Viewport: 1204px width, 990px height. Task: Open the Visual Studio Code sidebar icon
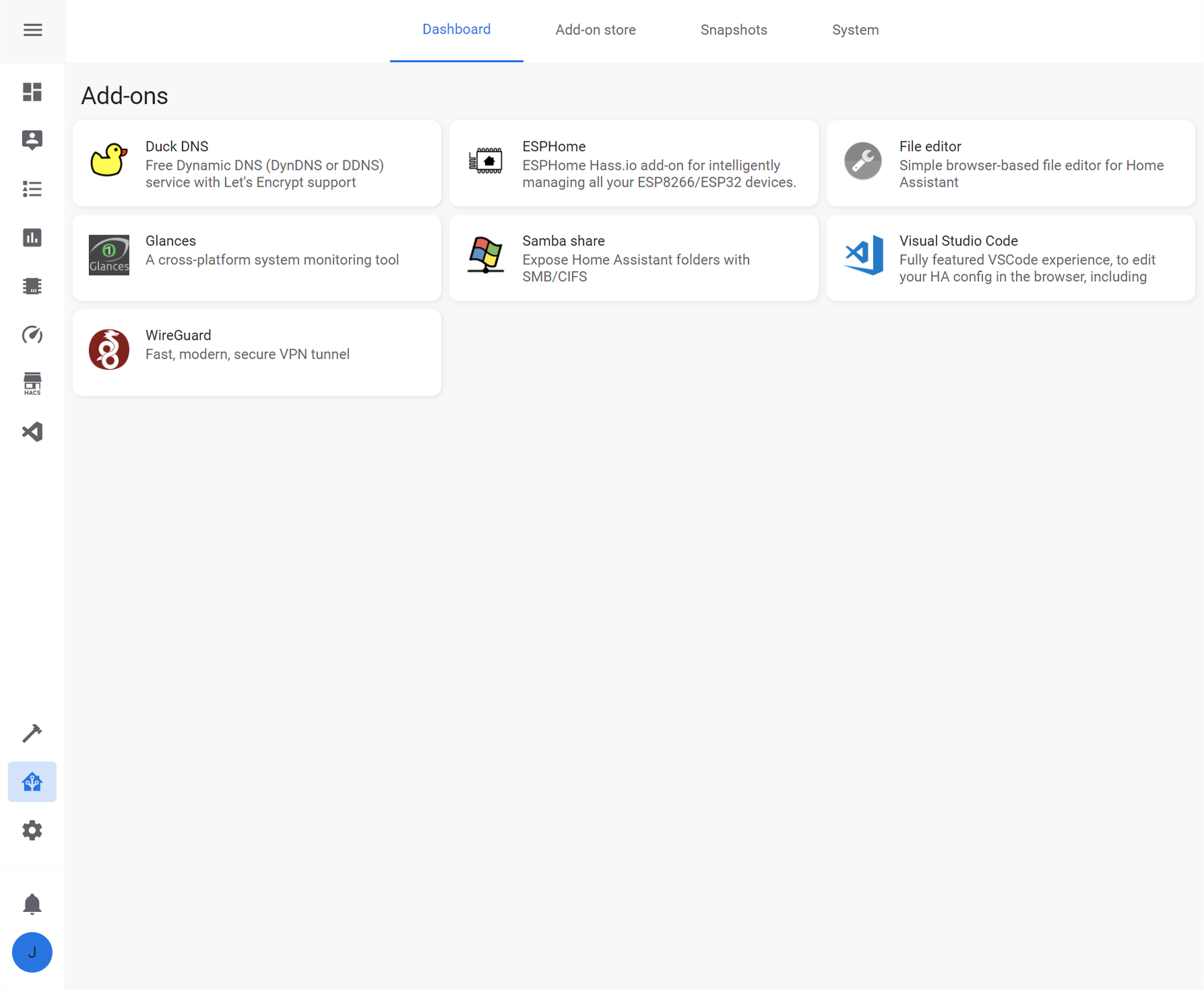(32, 432)
